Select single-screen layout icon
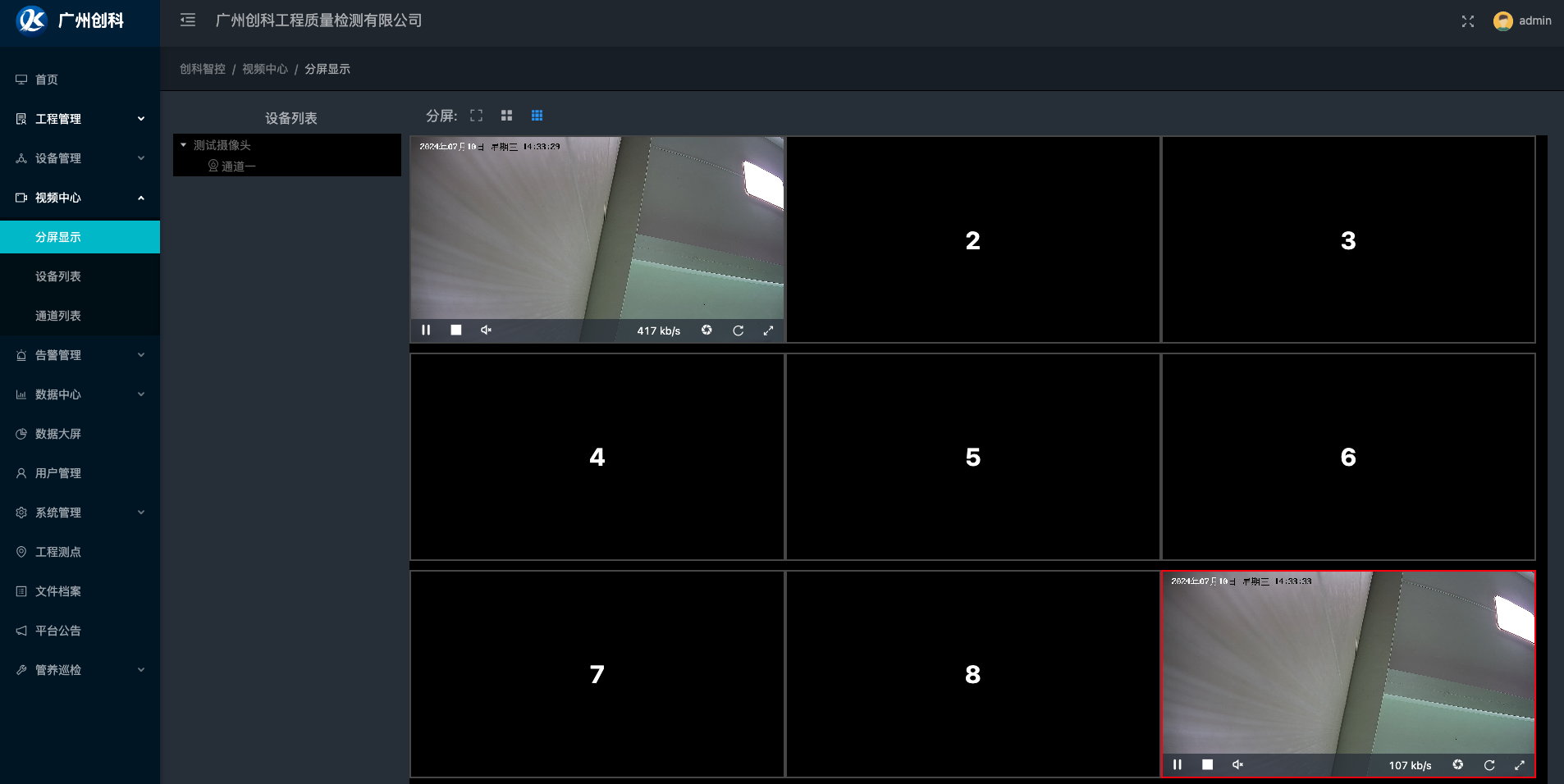This screenshot has height=784, width=1564. [476, 116]
